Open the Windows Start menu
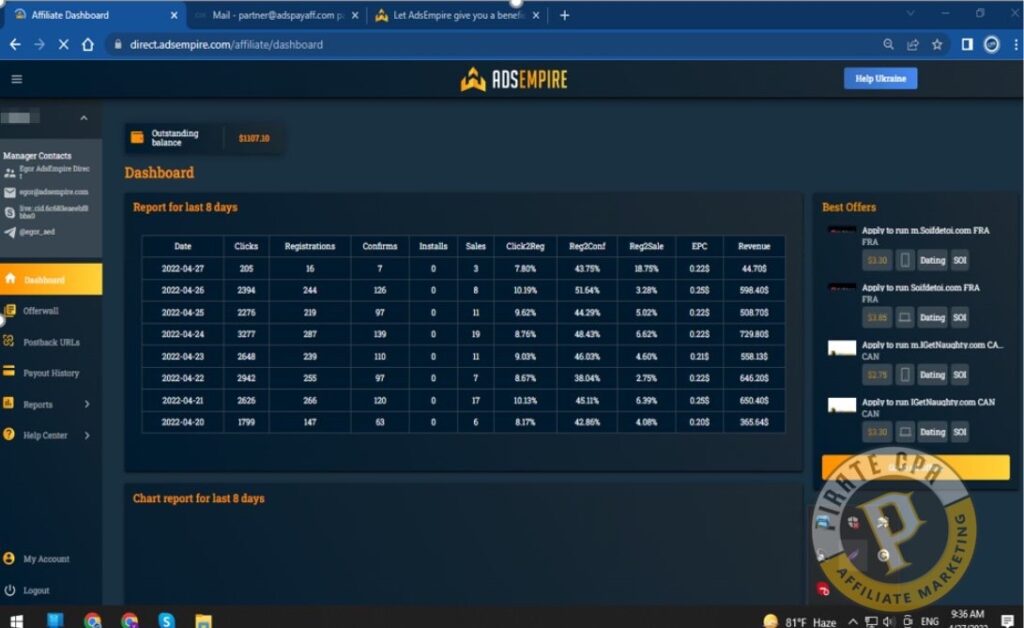1024x628 pixels. 17,620
